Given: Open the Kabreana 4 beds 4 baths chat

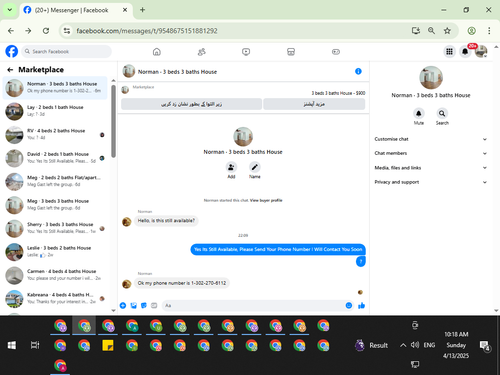Looking at the screenshot, I should point(55,298).
